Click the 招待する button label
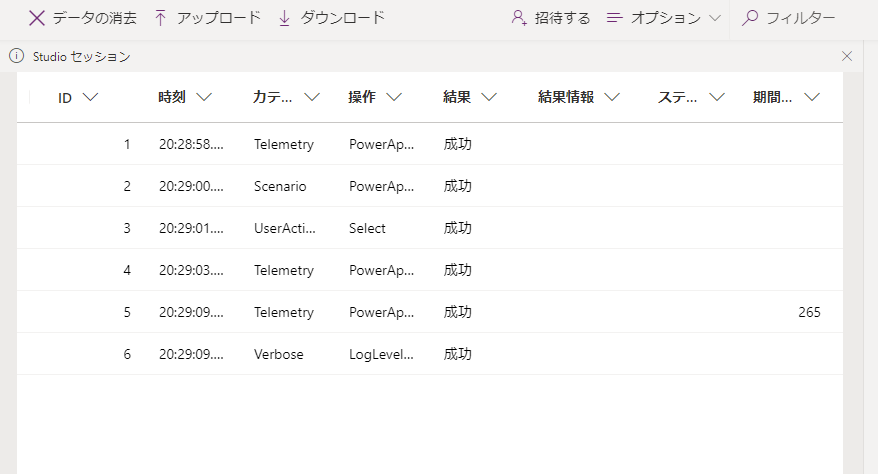Image resolution: width=878 pixels, height=474 pixels. (x=562, y=18)
